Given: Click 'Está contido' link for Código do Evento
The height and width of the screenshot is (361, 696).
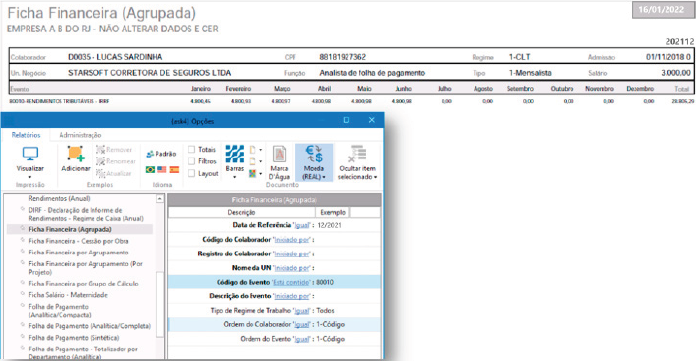Looking at the screenshot, I should [292, 282].
